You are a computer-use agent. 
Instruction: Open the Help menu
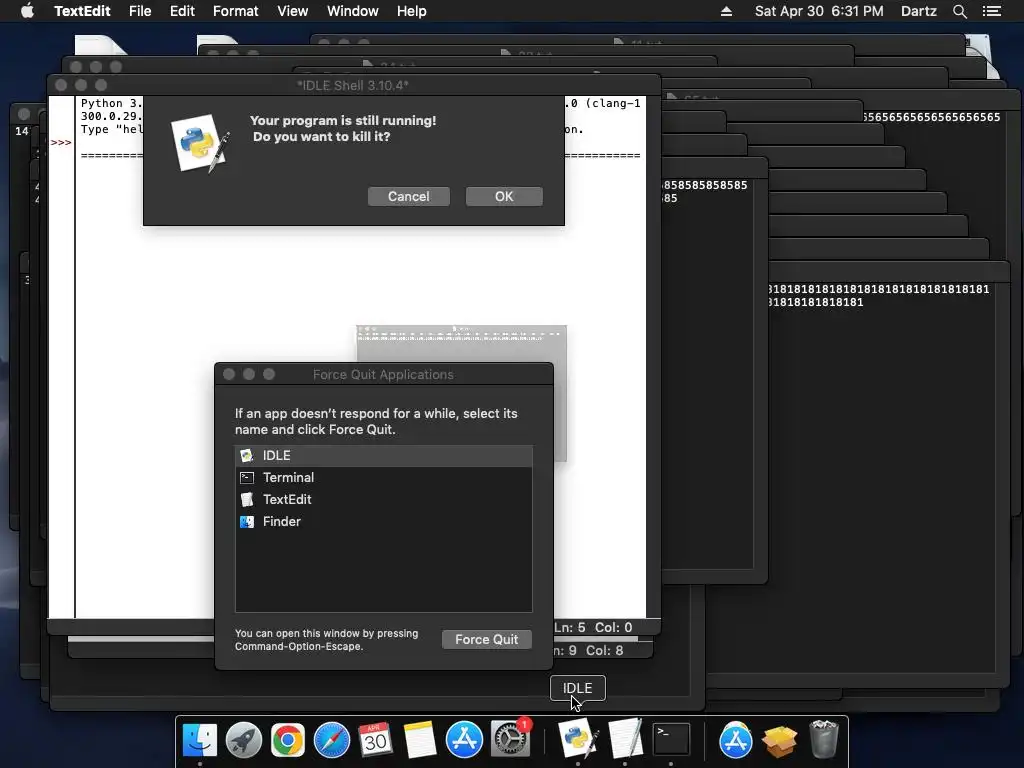click(411, 11)
